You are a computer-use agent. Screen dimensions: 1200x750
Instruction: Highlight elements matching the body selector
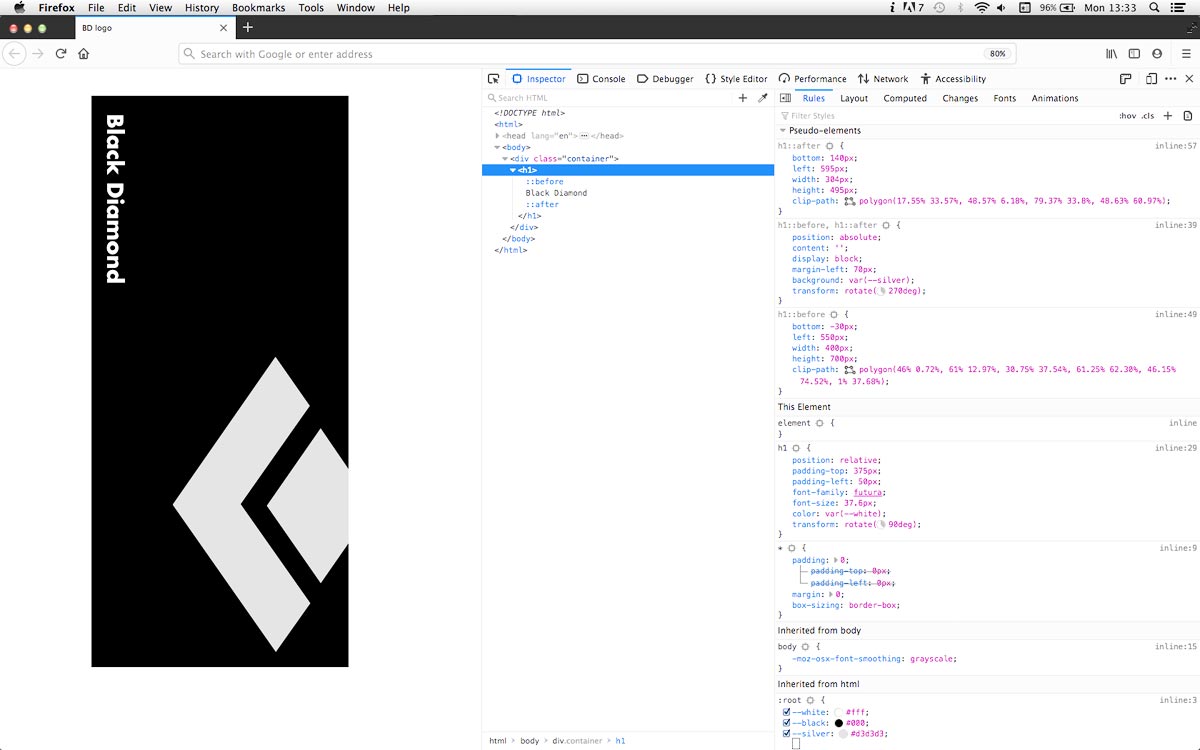click(x=806, y=647)
